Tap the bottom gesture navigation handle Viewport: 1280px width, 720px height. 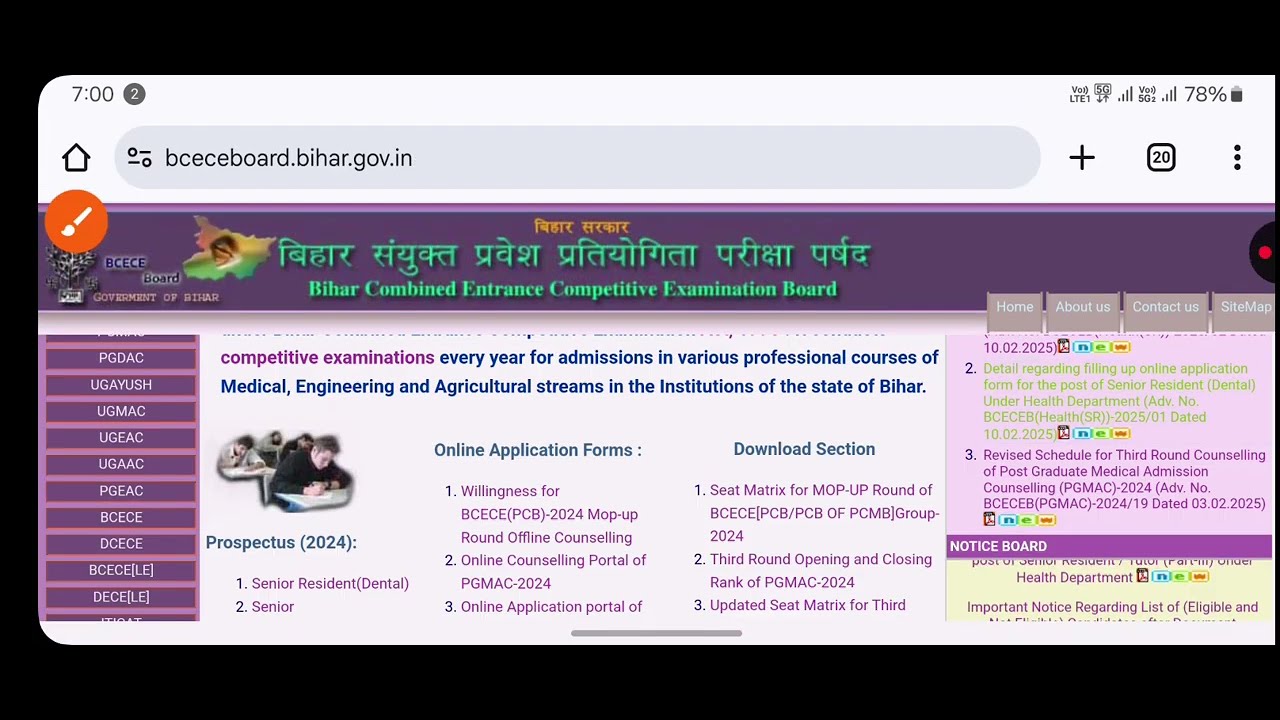click(656, 633)
